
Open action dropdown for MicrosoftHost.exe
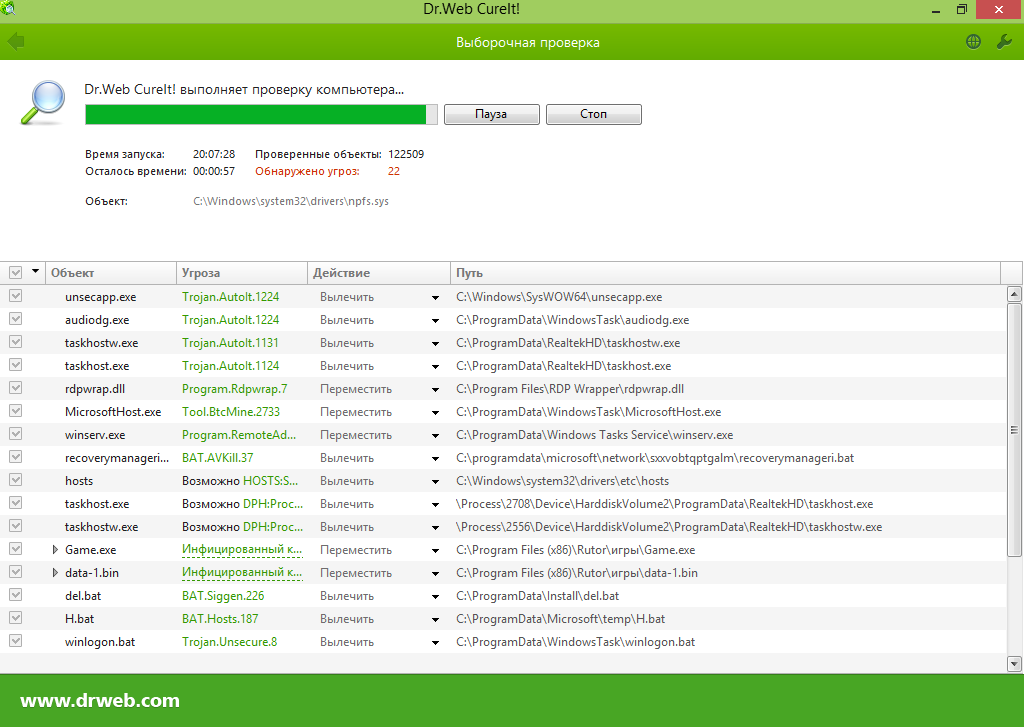435,413
